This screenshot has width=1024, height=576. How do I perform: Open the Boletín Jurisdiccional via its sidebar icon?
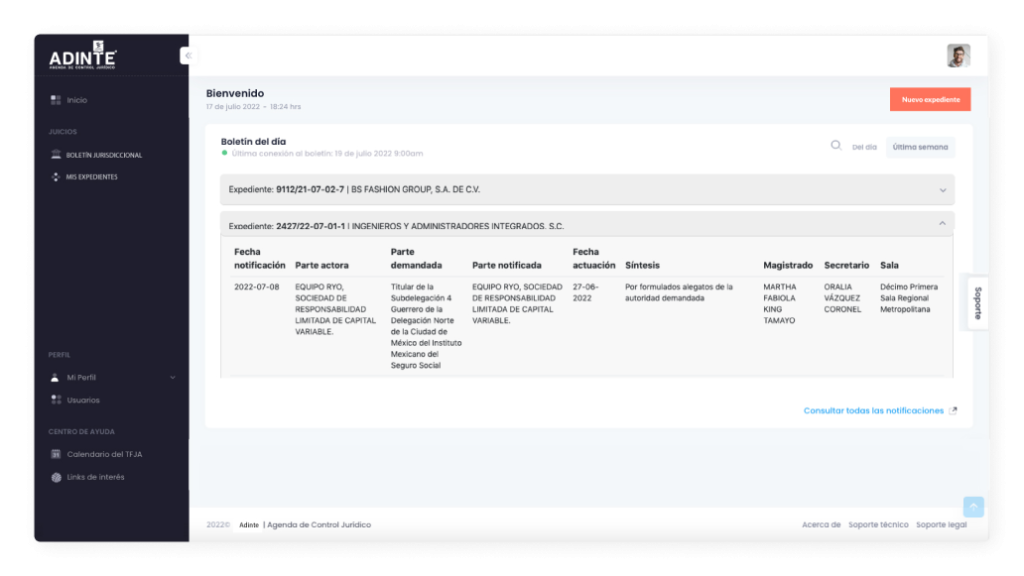pos(54,155)
